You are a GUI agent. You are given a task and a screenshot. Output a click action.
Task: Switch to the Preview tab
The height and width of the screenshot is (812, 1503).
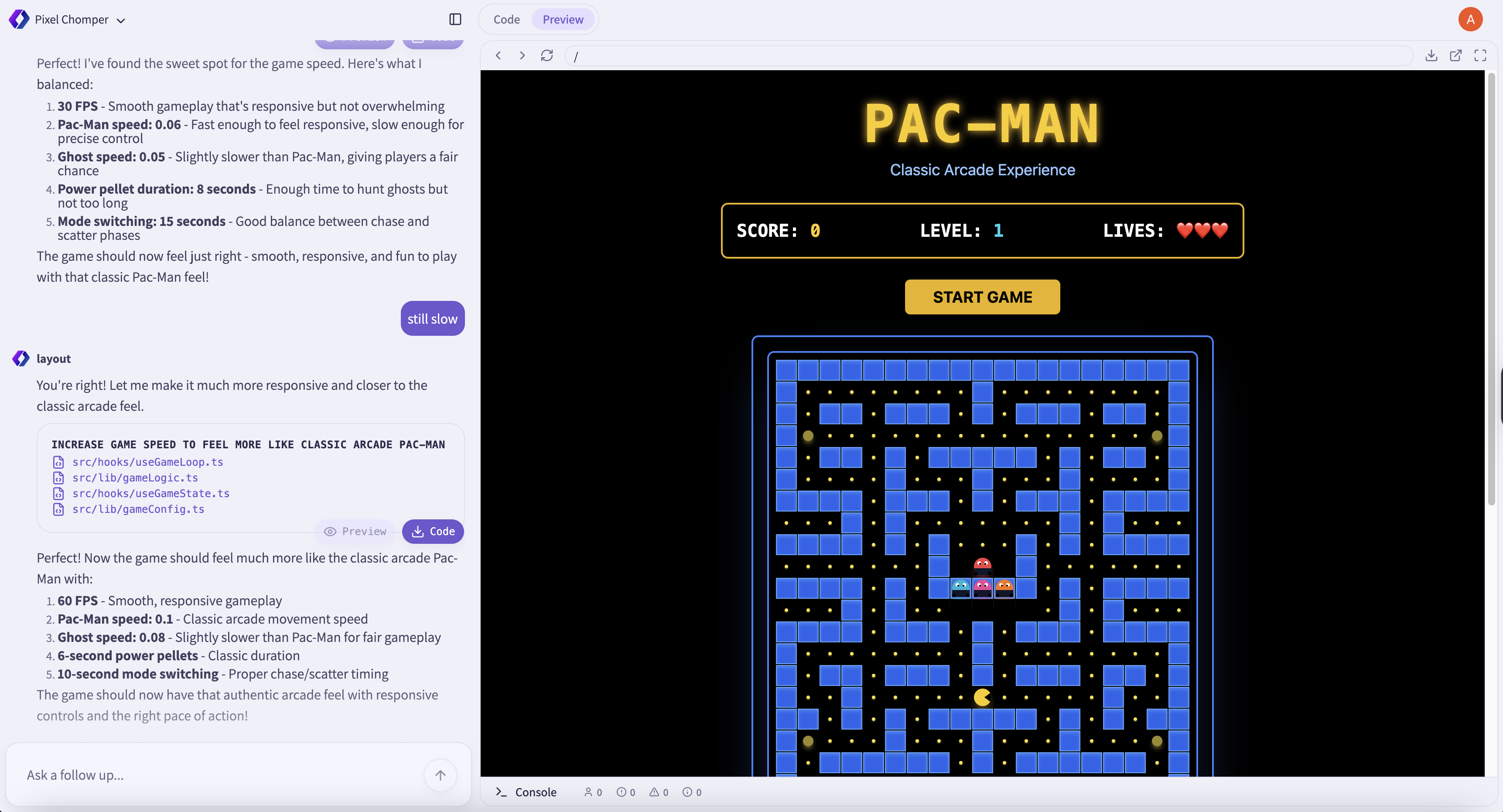[x=563, y=19]
